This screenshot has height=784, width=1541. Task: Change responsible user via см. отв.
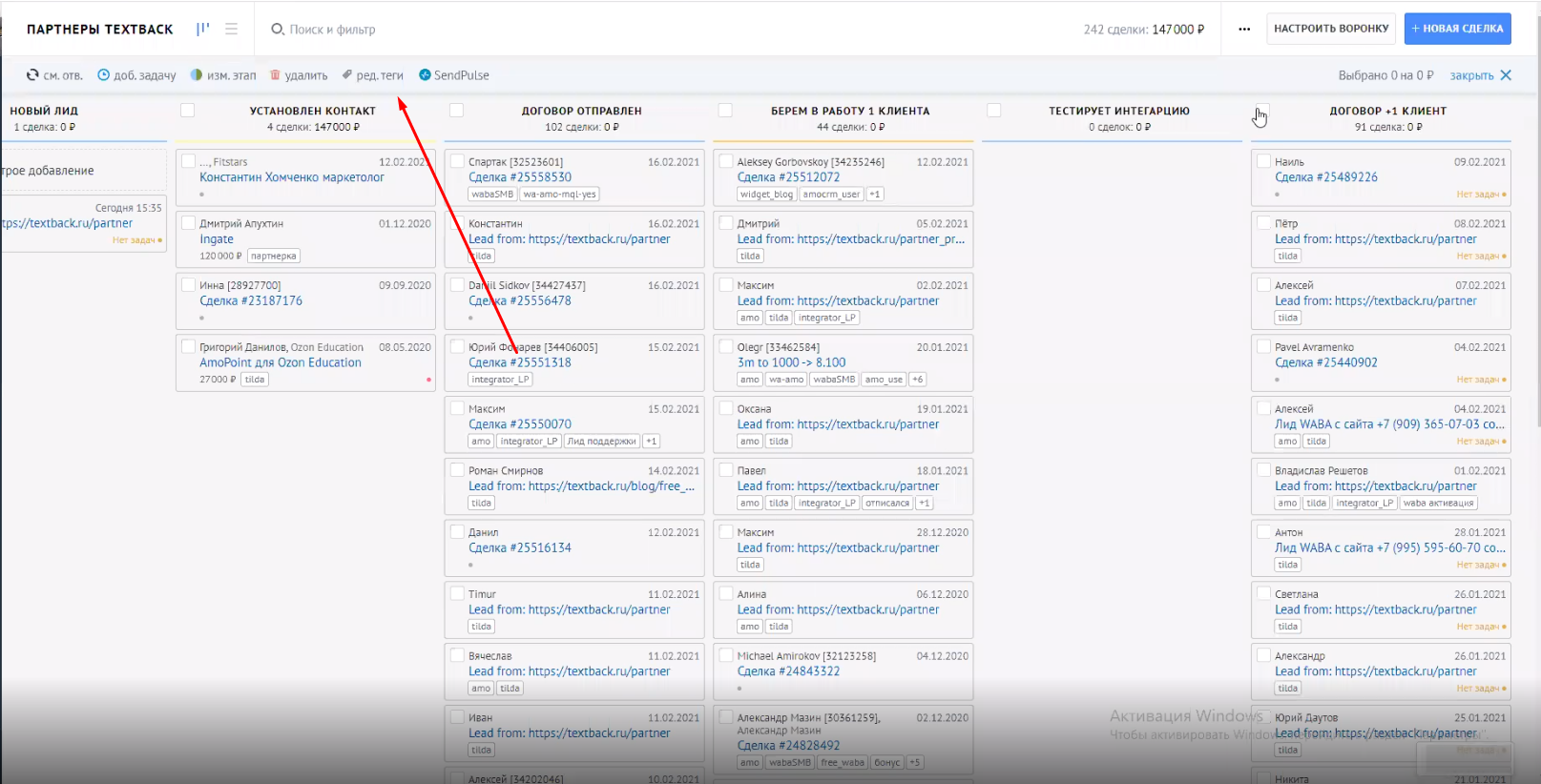tap(54, 75)
